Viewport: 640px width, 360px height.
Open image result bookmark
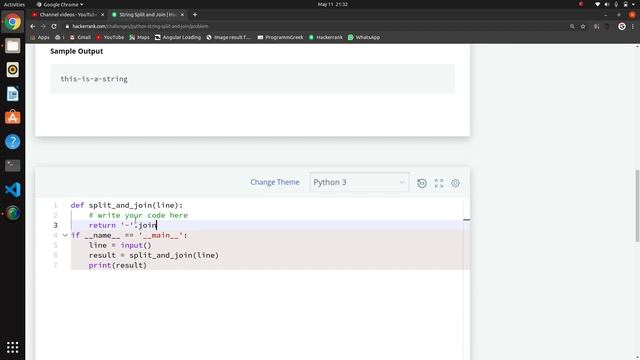point(229,37)
